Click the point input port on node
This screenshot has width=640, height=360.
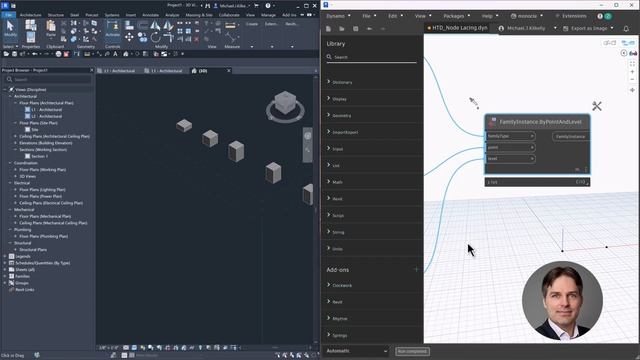pos(511,147)
